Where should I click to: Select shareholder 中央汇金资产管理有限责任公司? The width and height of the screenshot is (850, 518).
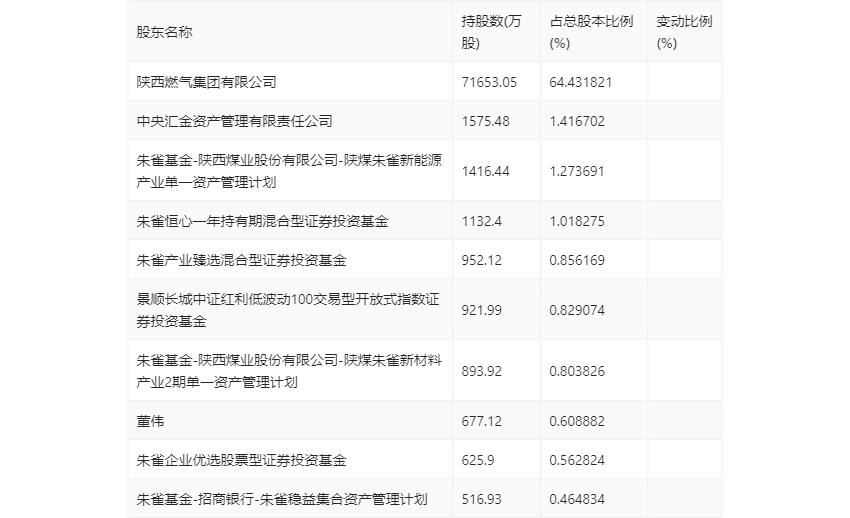pyautogui.click(x=234, y=121)
